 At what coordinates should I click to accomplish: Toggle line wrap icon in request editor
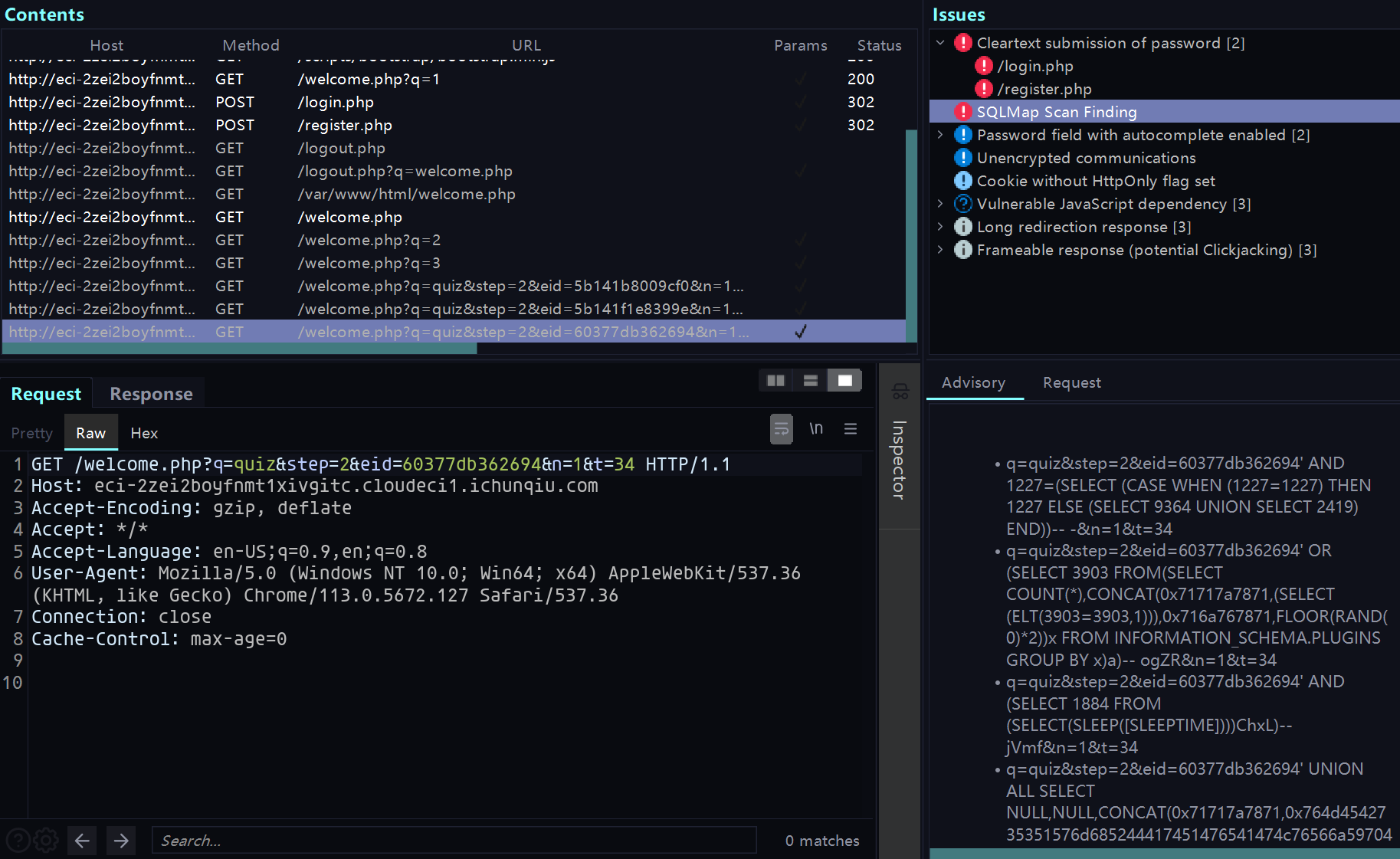click(x=781, y=429)
